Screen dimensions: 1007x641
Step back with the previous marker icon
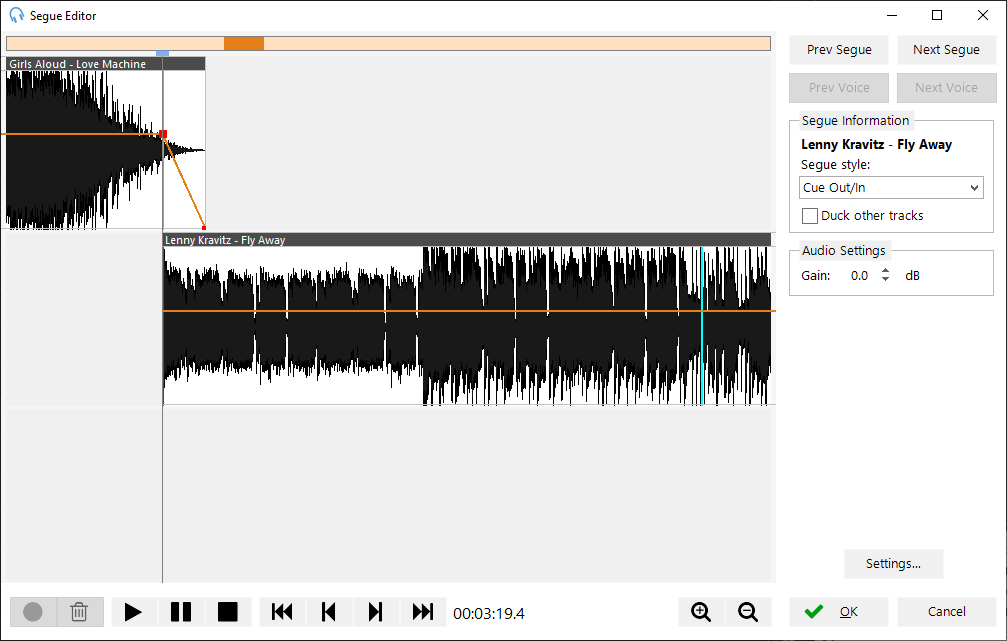click(x=329, y=612)
